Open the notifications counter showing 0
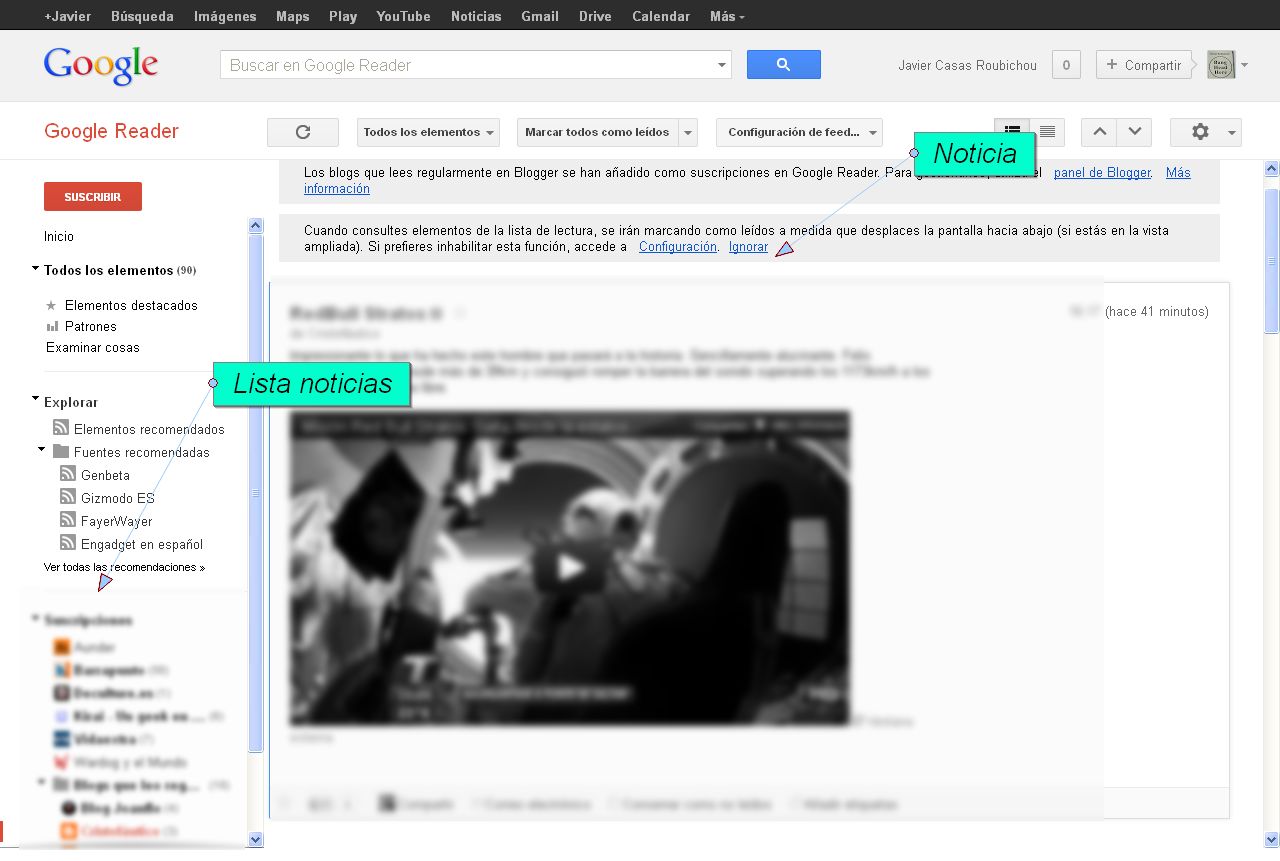This screenshot has width=1280, height=861. [x=1066, y=65]
